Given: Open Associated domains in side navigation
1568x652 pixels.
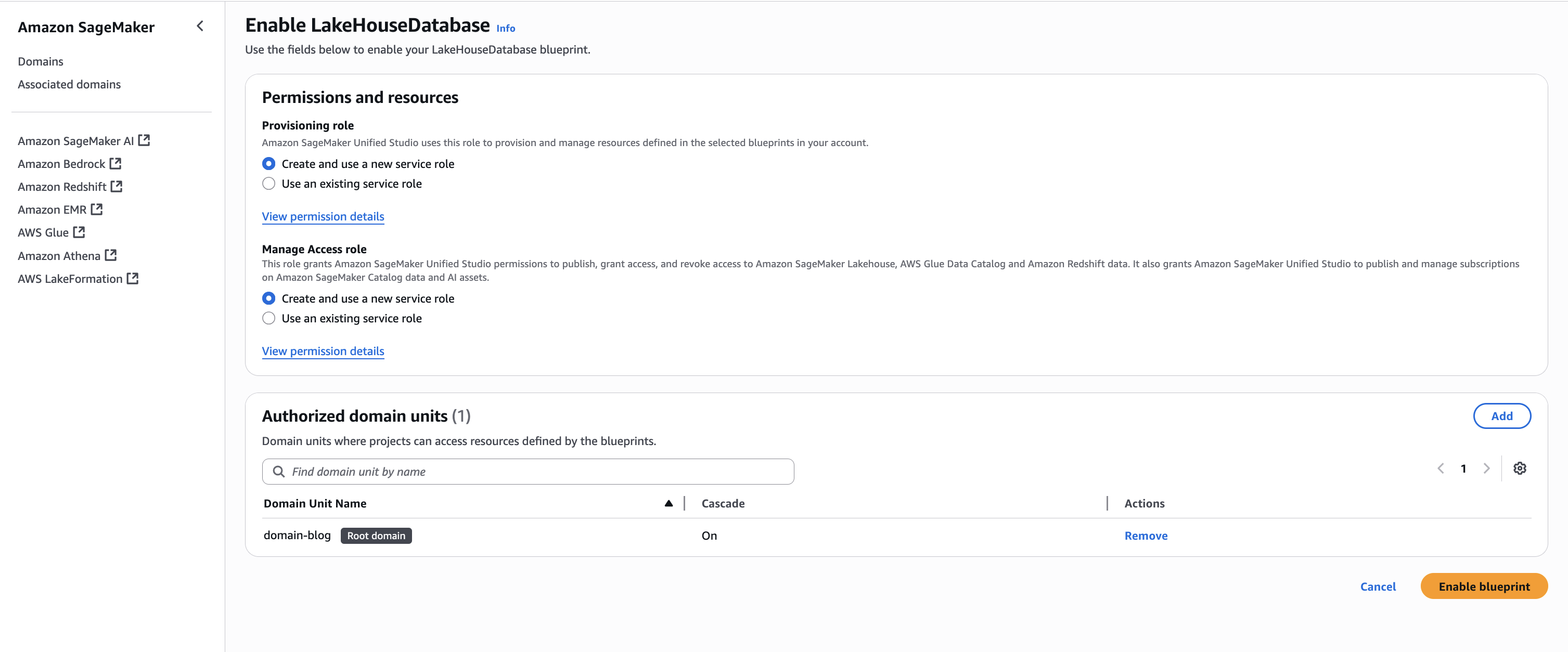Looking at the screenshot, I should (x=69, y=84).
